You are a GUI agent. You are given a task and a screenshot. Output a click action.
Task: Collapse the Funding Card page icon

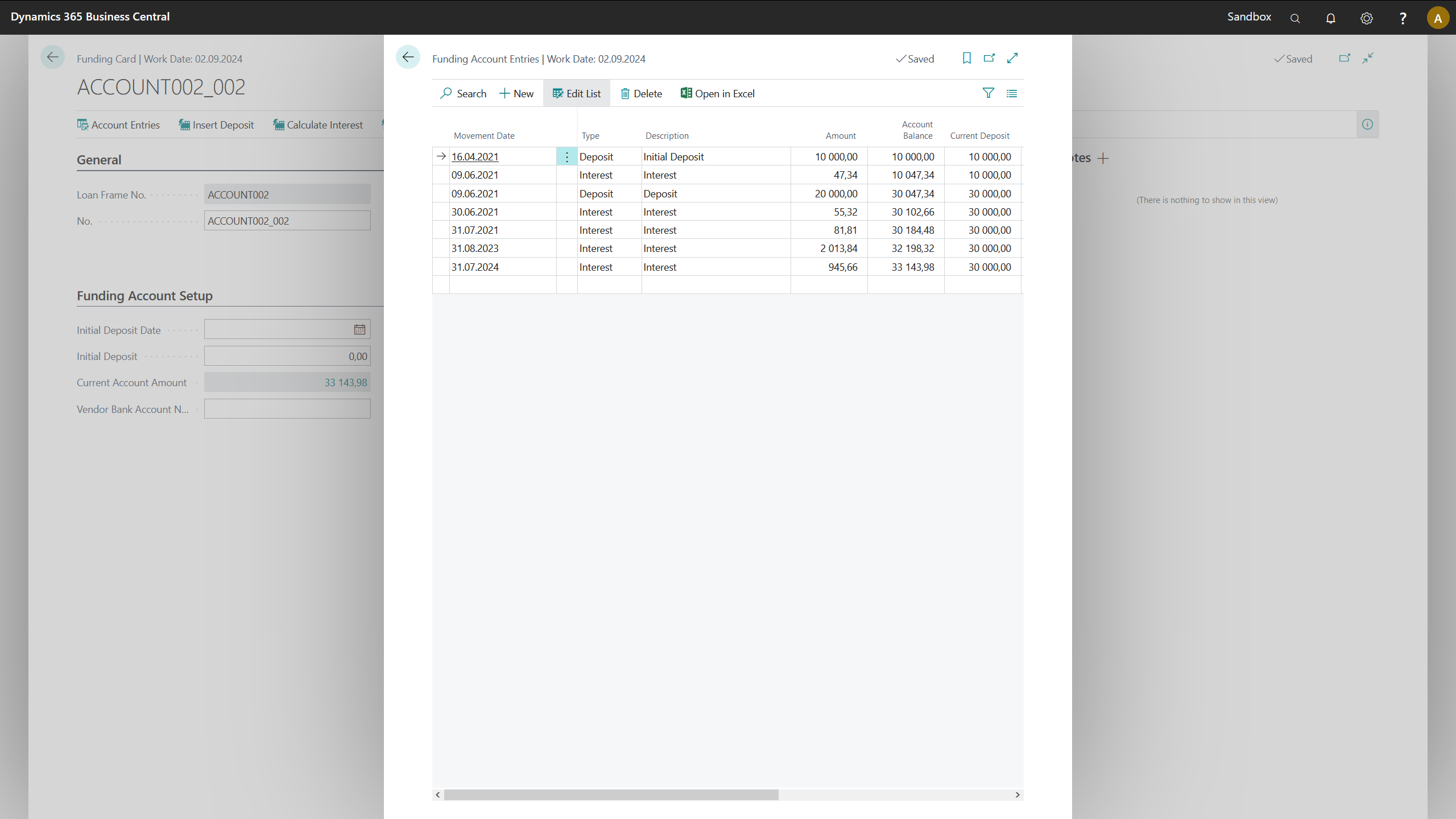pyautogui.click(x=1368, y=58)
